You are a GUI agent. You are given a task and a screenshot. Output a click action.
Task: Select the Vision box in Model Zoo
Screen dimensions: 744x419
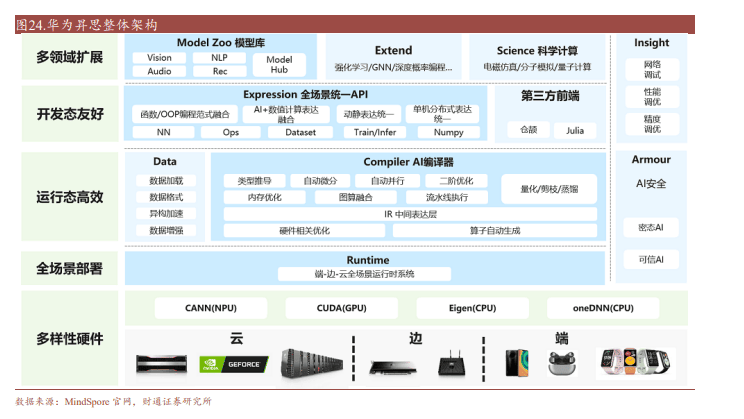pyautogui.click(x=159, y=57)
